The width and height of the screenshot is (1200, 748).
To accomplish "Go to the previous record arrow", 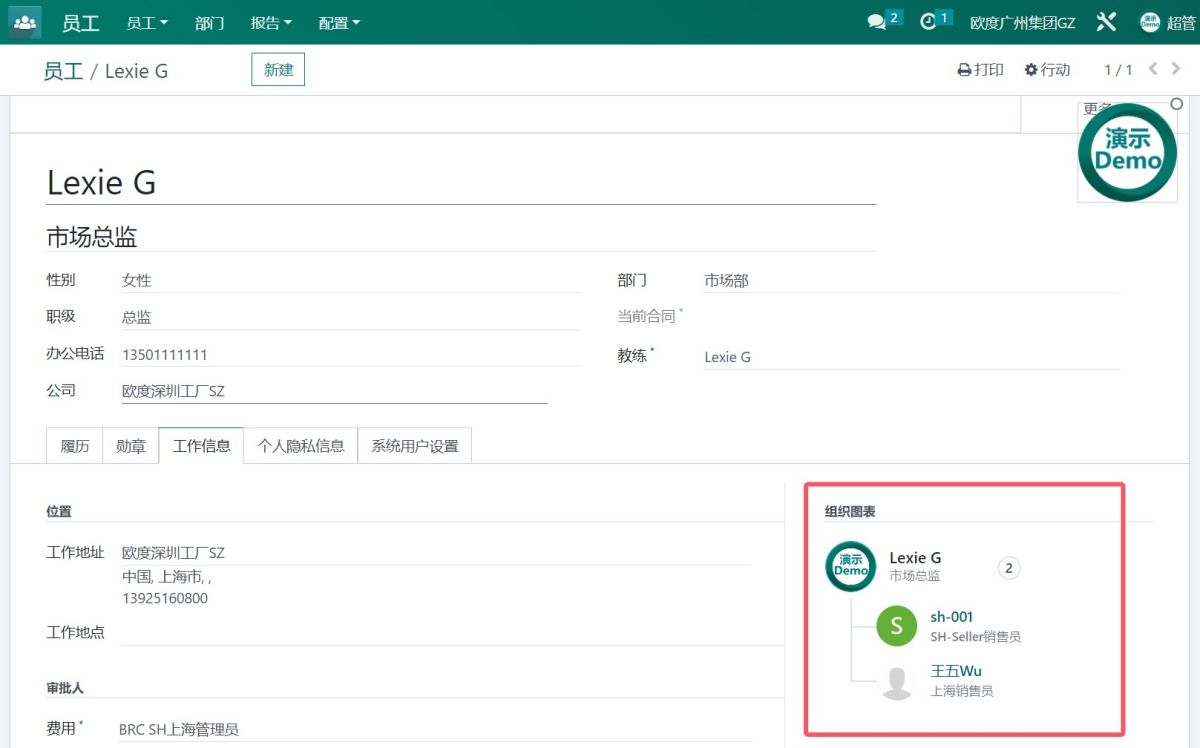I will pyautogui.click(x=1153, y=69).
